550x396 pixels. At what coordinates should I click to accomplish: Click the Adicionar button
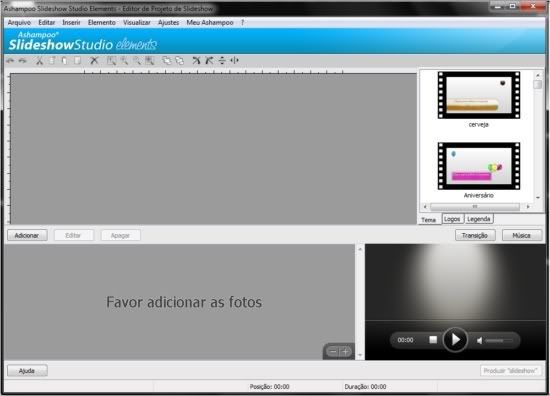pyautogui.click(x=27, y=235)
